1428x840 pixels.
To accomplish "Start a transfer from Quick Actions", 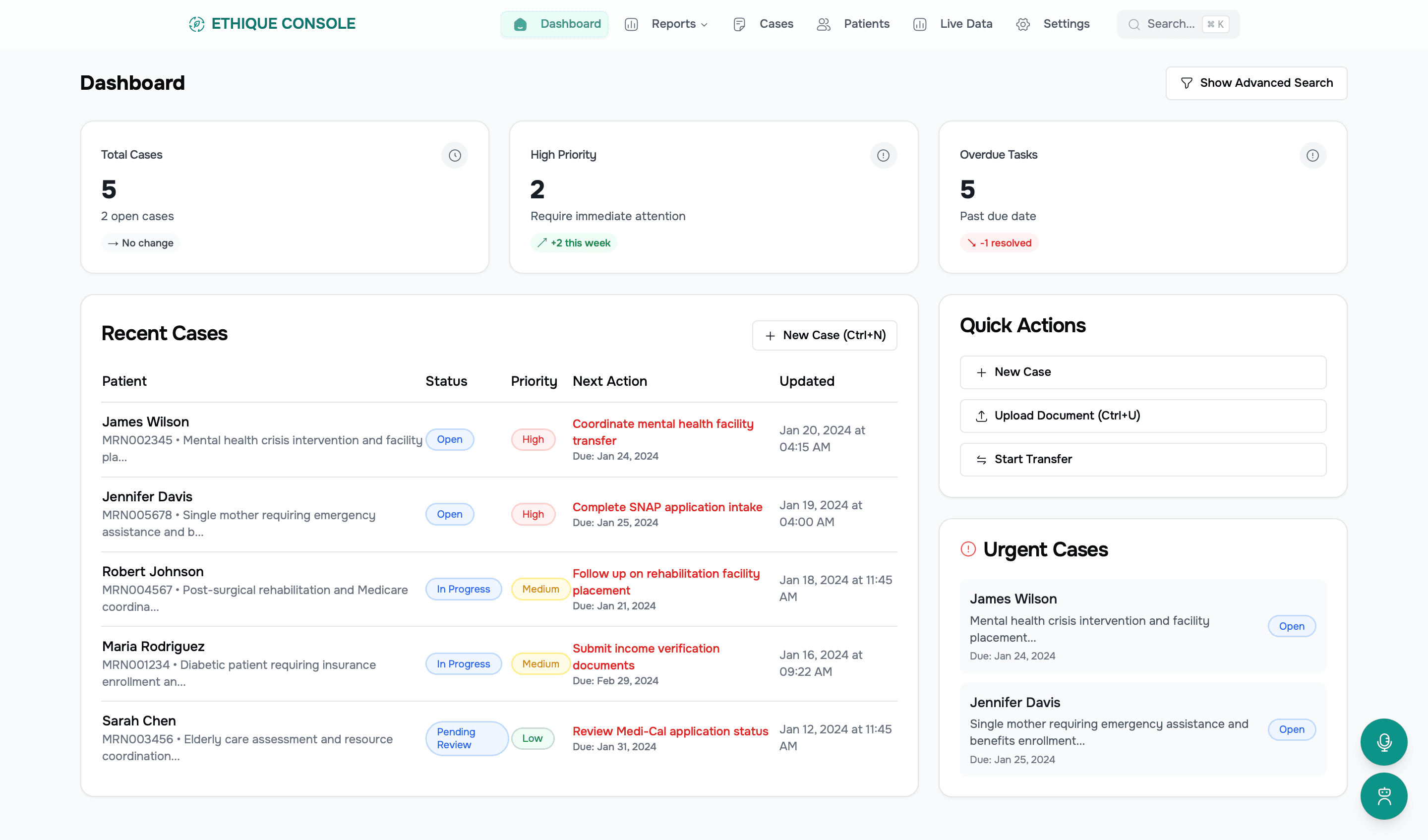I will click(1142, 459).
